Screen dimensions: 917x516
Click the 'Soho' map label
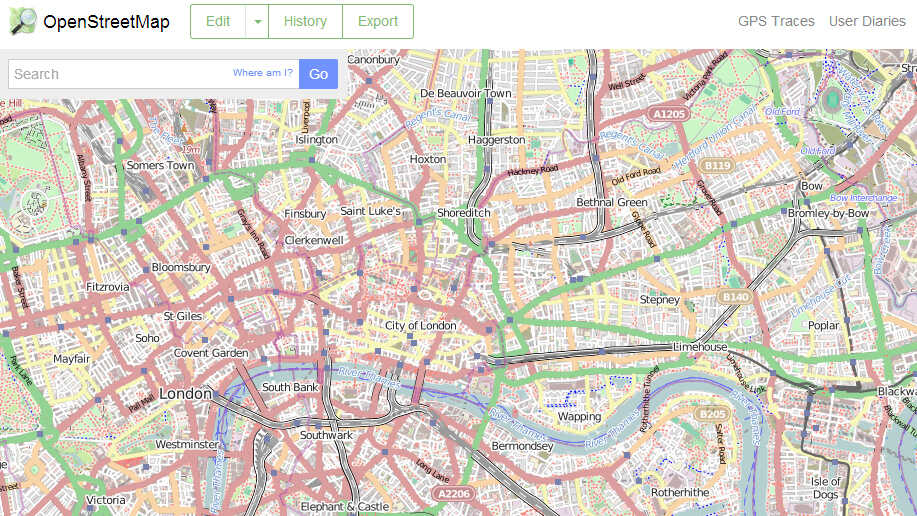click(x=147, y=338)
